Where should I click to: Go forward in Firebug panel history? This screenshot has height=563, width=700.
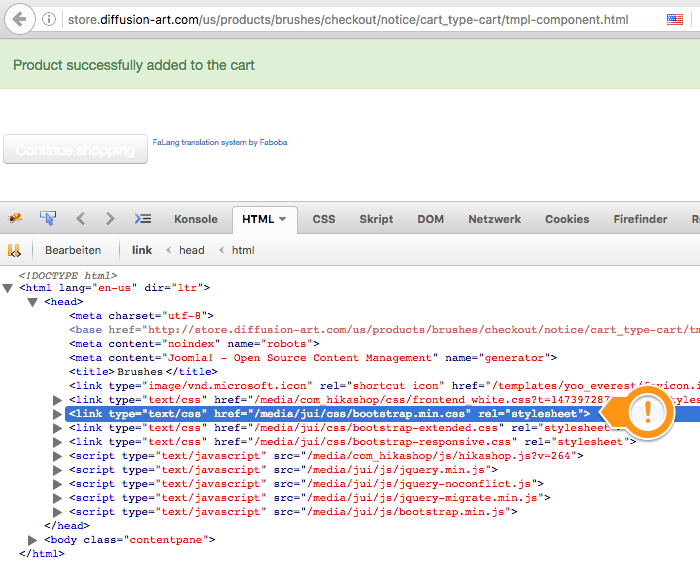point(110,219)
